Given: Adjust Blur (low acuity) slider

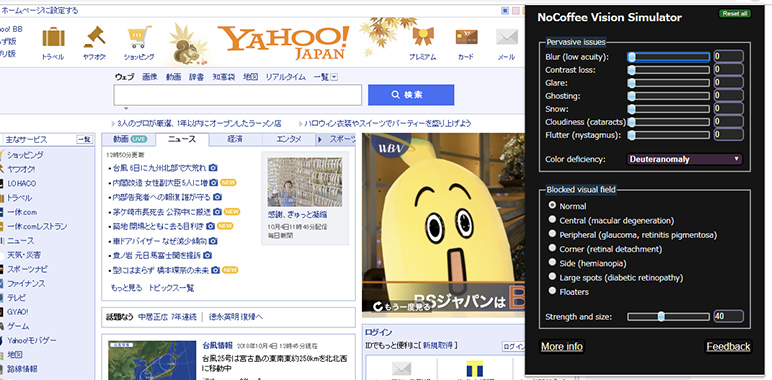Looking at the screenshot, I should coord(669,57).
